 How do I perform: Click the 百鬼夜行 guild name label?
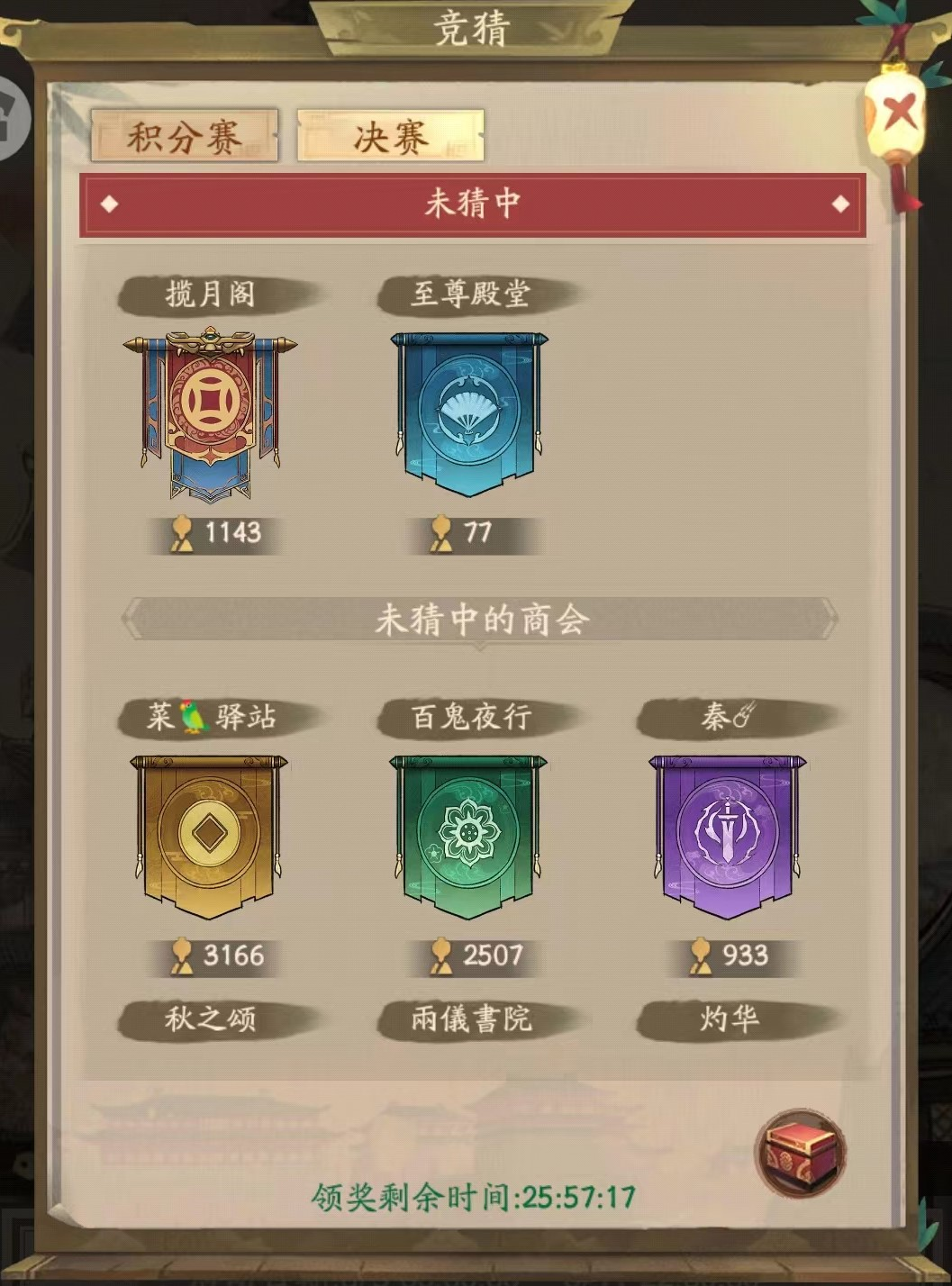pos(470,717)
